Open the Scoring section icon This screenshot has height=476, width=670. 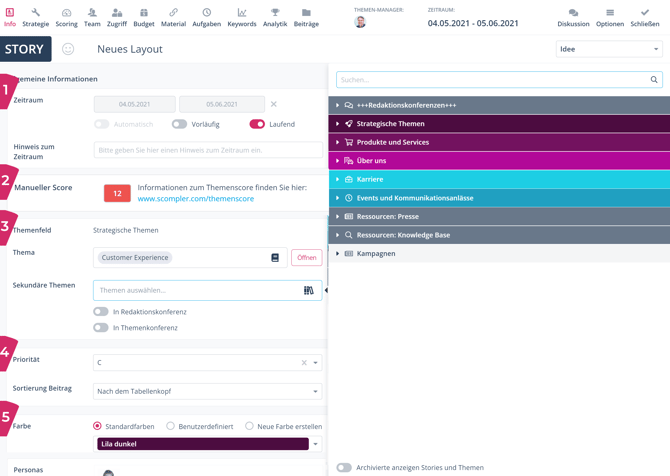[66, 13]
